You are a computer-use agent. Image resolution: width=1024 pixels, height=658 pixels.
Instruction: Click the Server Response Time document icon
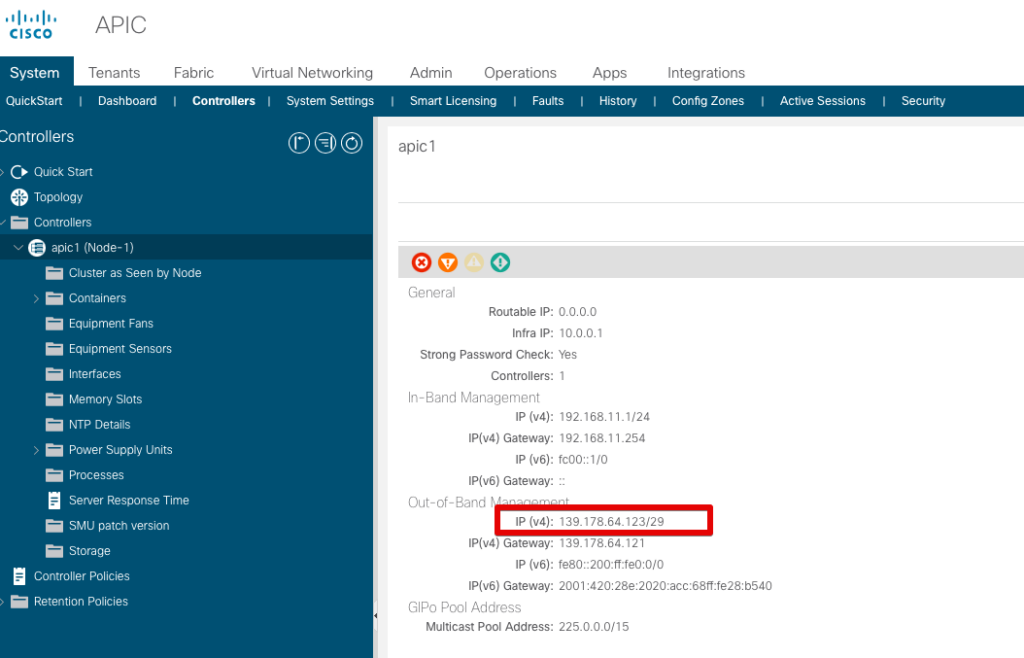click(54, 501)
